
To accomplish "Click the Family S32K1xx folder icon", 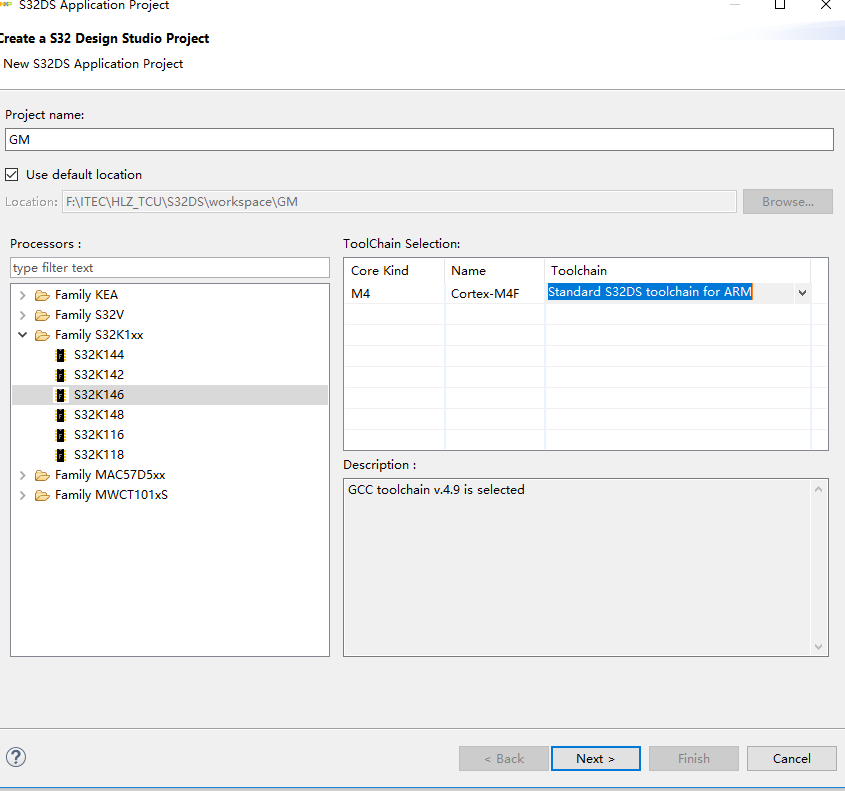I will pos(42,335).
